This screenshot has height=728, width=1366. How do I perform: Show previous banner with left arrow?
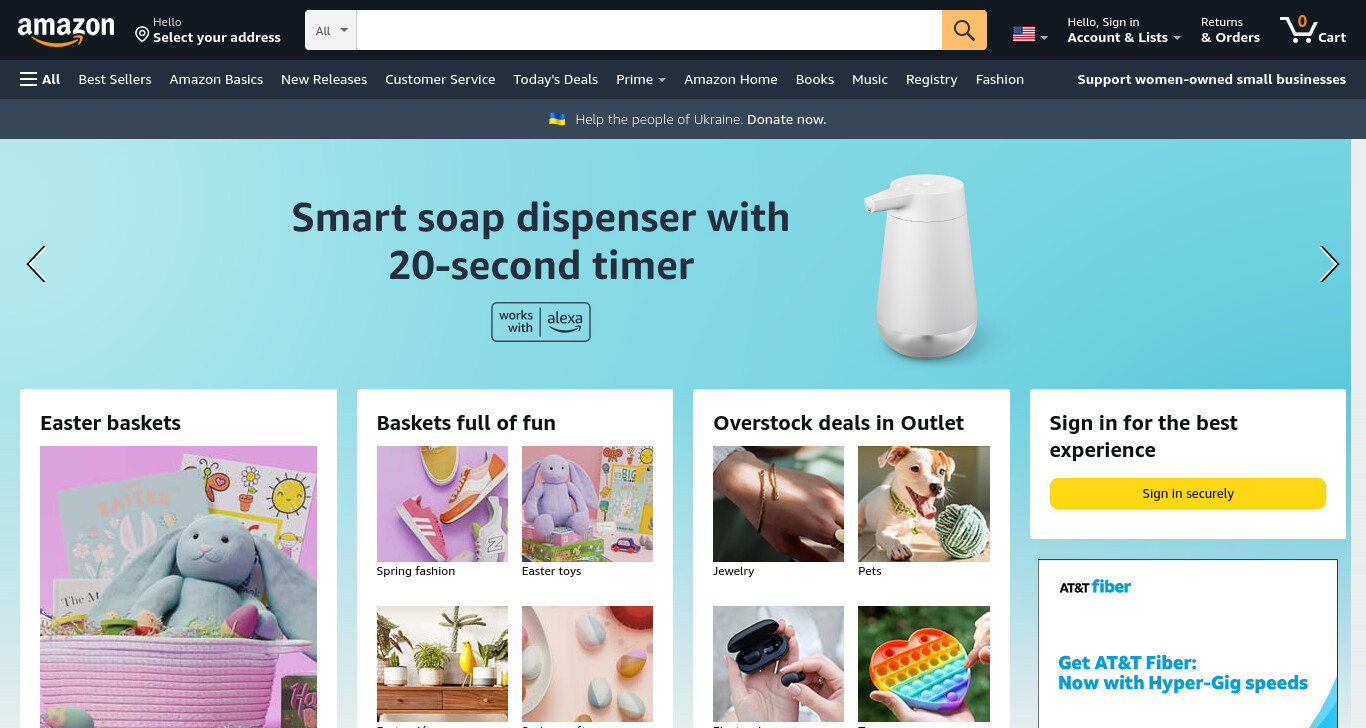point(36,264)
